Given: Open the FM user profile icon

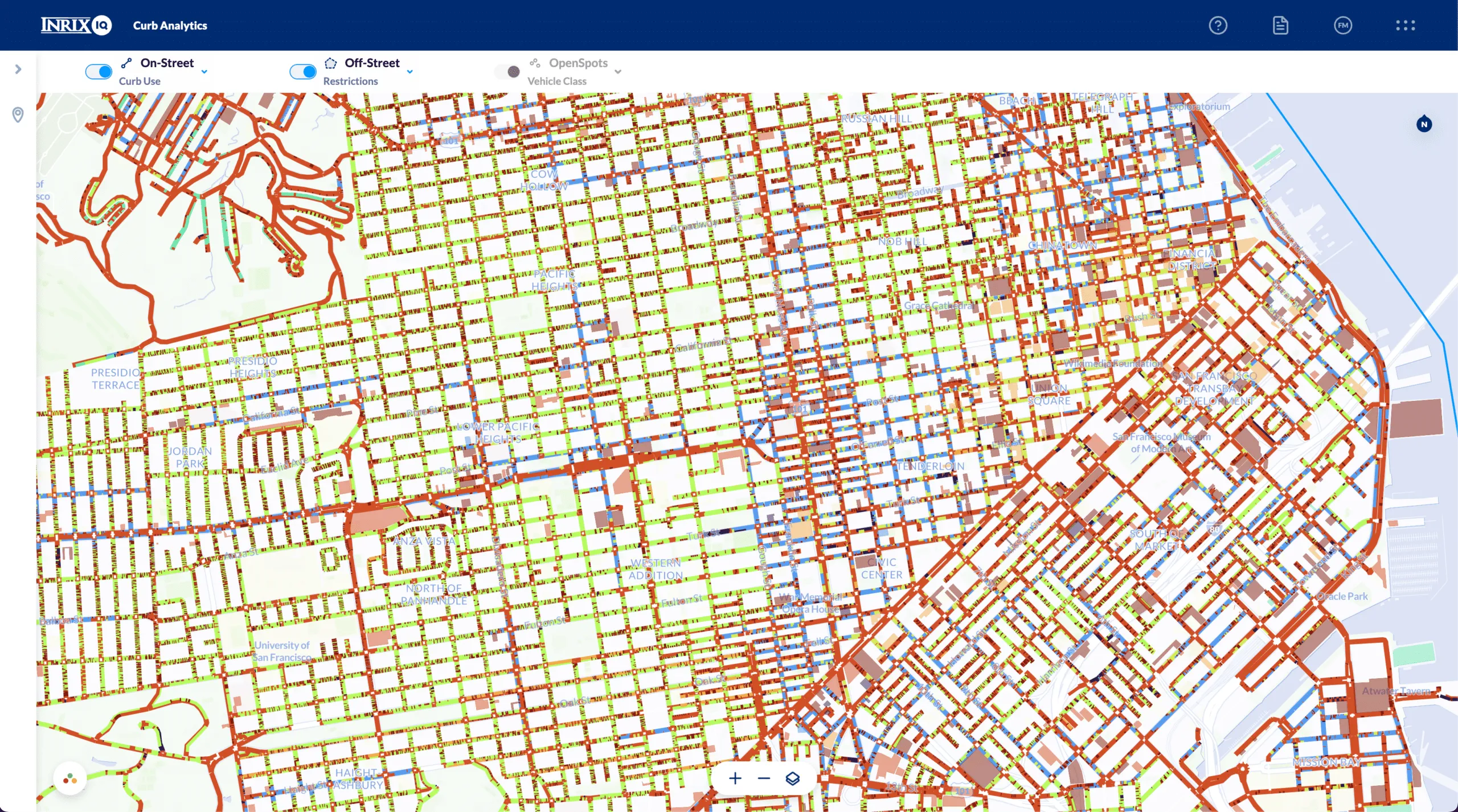Looking at the screenshot, I should click(1342, 26).
